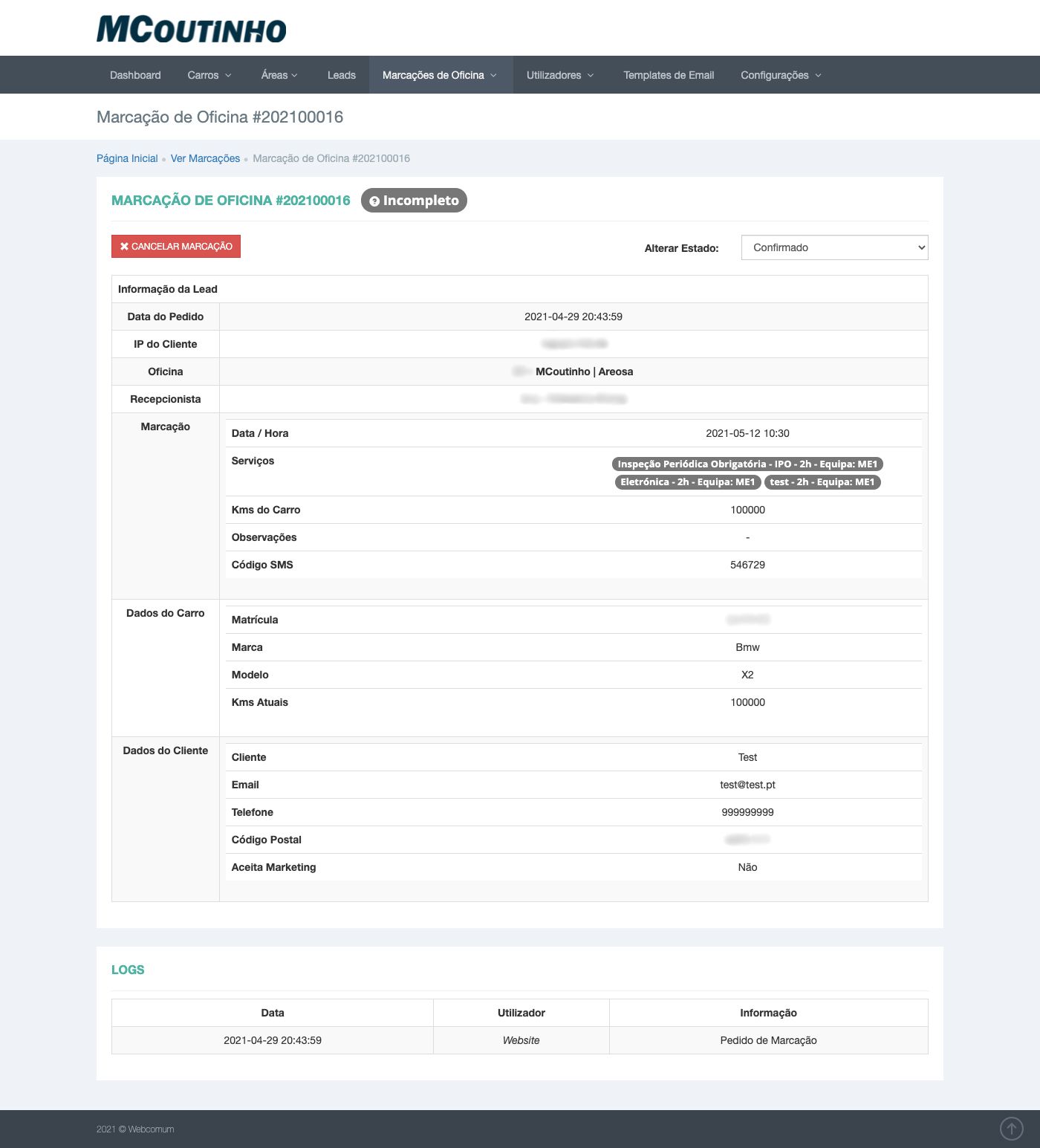The height and width of the screenshot is (1148, 1040).
Task: Click the MCoutinho | Areosa workshop name
Action: (584, 372)
